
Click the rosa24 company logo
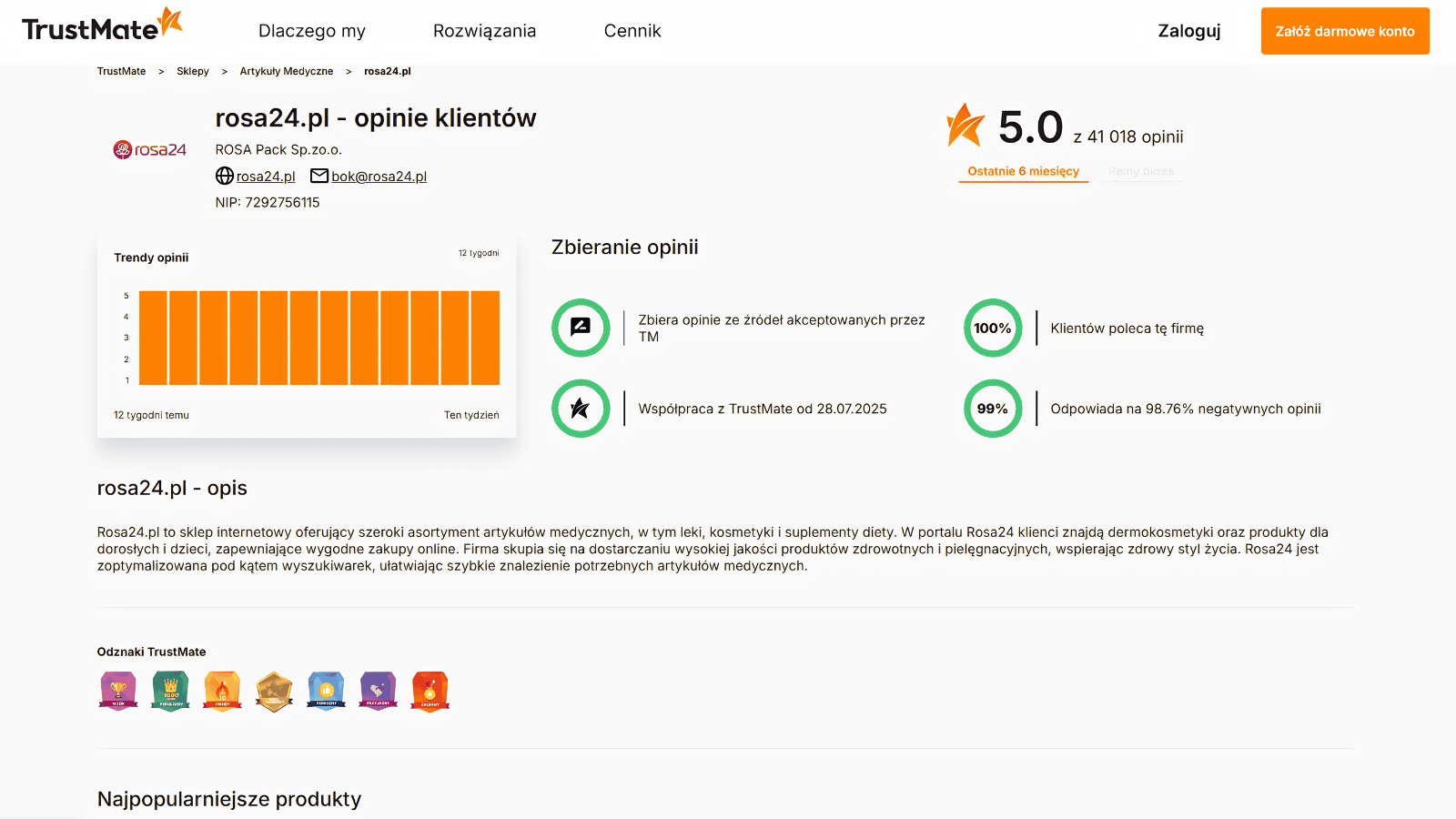[150, 150]
